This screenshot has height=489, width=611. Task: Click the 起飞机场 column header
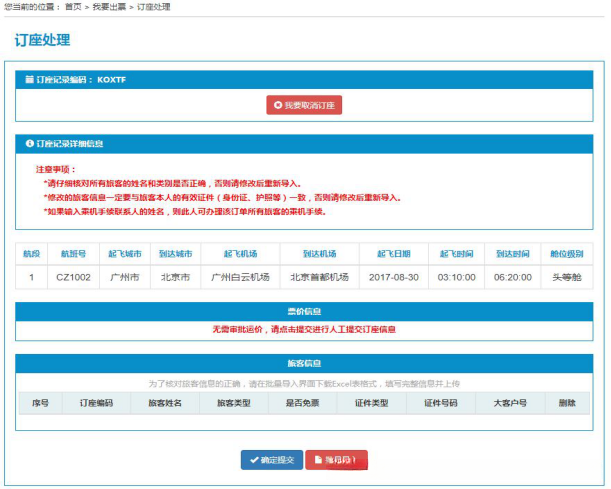coord(240,254)
